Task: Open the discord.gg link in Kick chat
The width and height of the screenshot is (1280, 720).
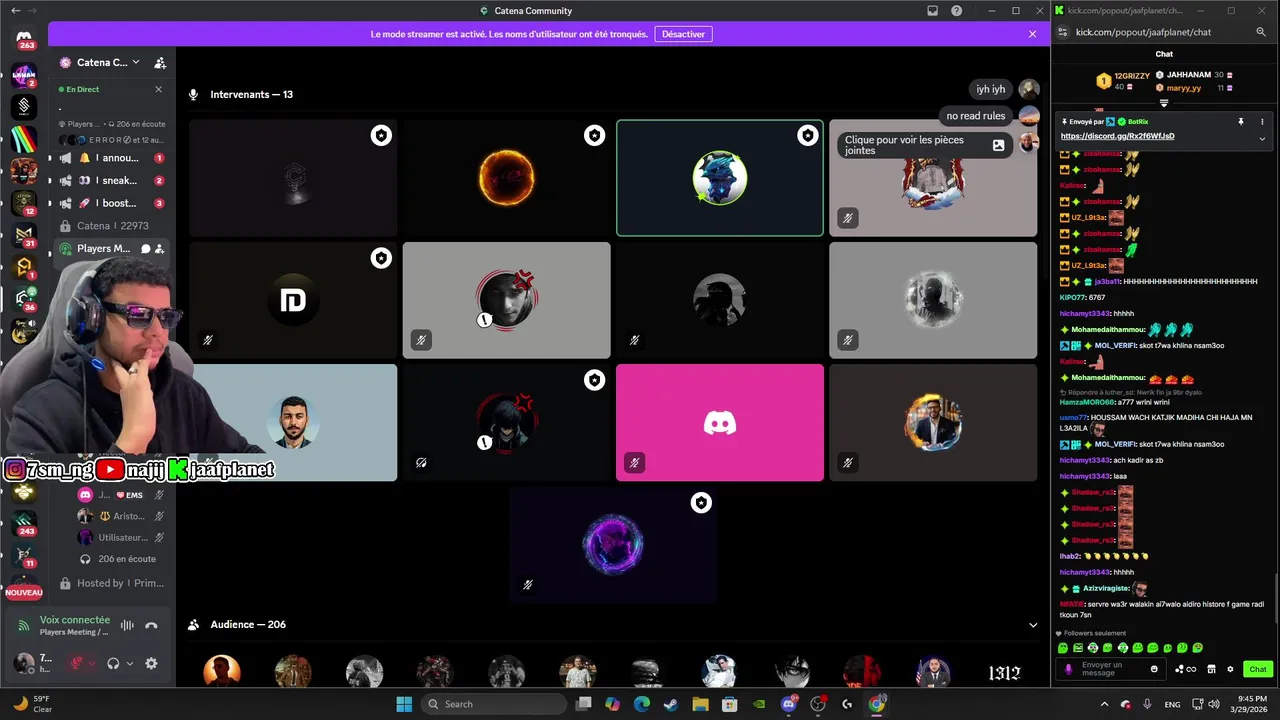Action: 1117,136
